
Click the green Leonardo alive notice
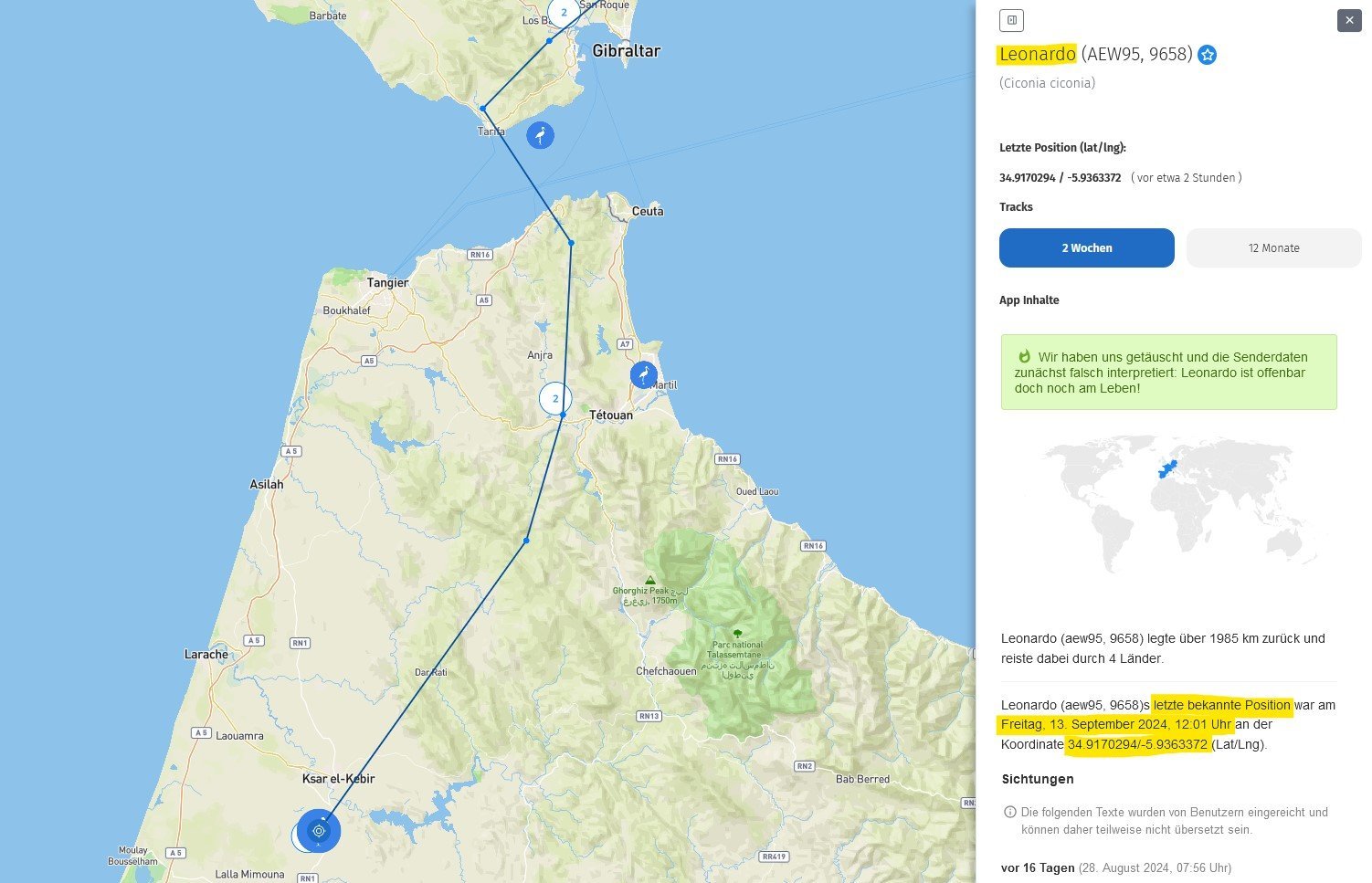click(x=1168, y=372)
